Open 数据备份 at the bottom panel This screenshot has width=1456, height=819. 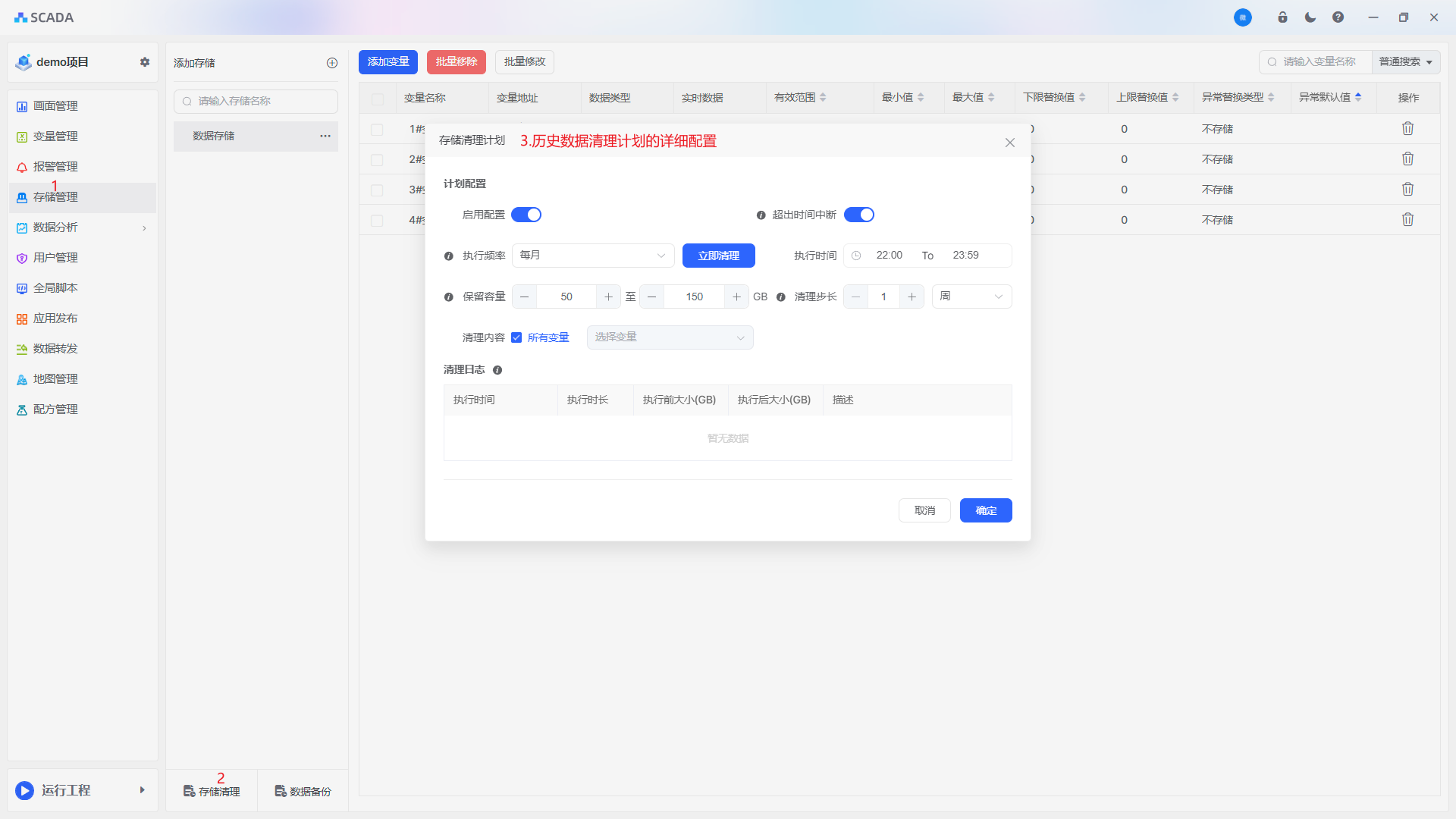303,791
